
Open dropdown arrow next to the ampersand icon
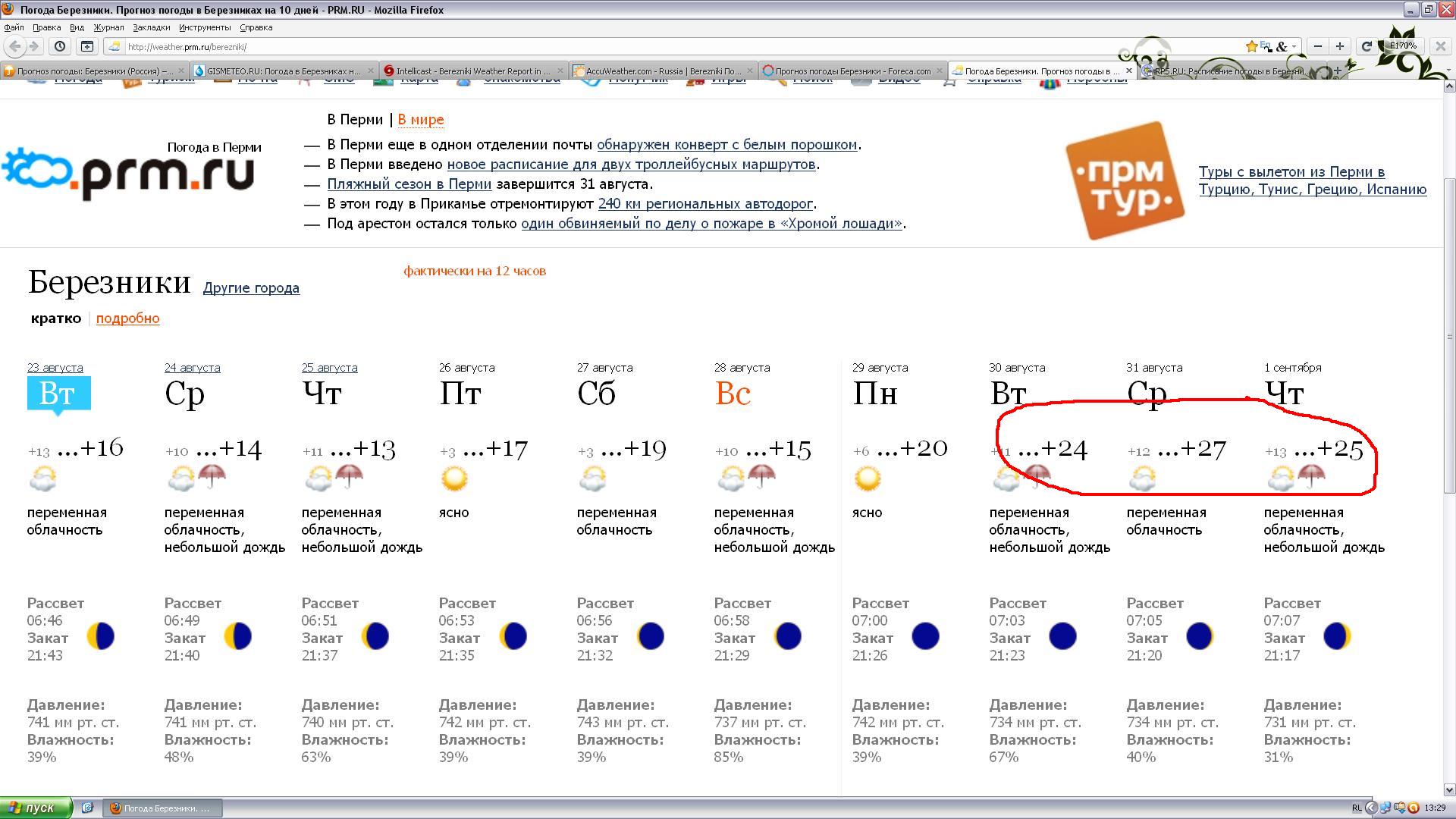(1294, 46)
